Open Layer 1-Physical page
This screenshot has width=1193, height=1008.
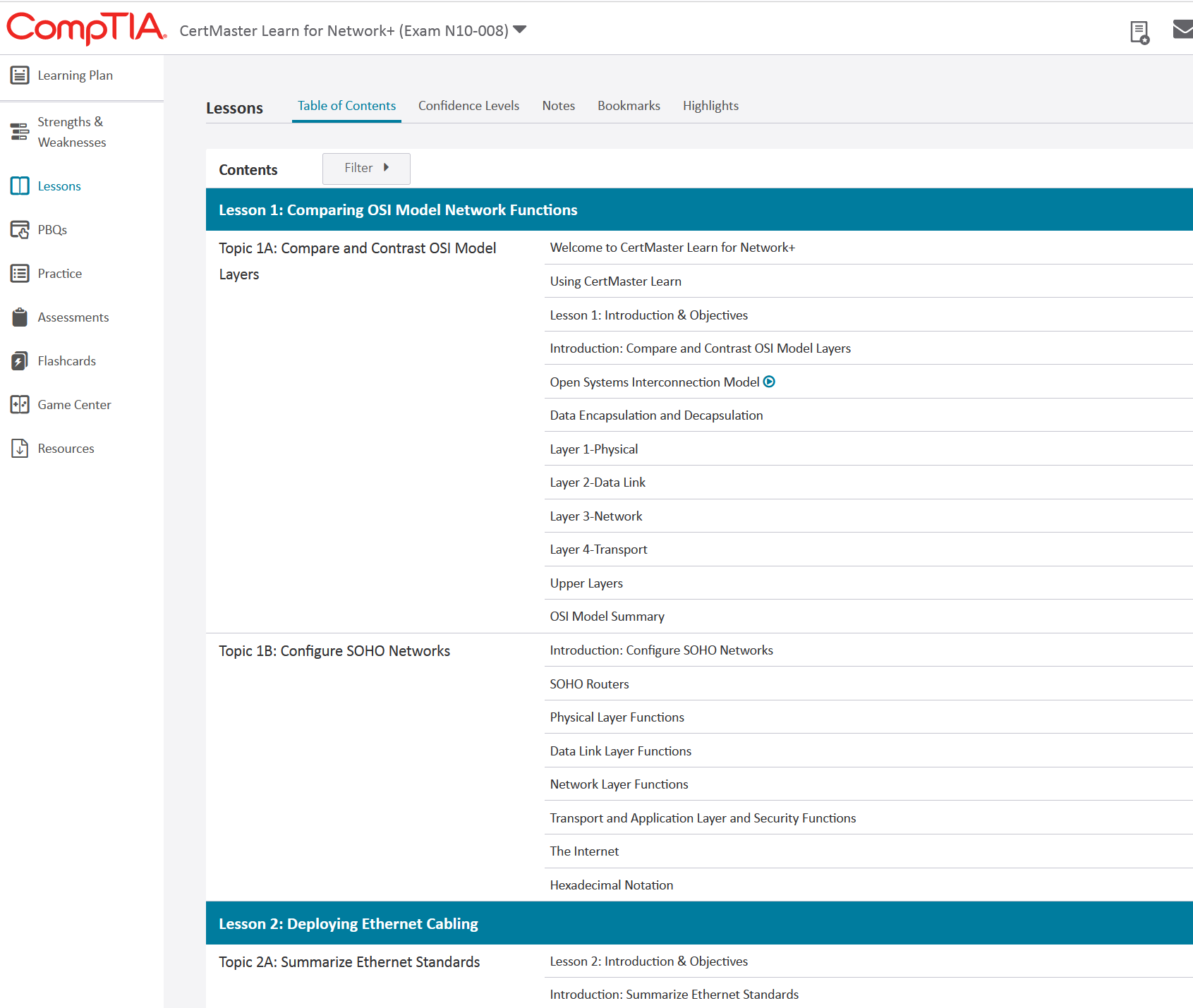pyautogui.click(x=593, y=449)
